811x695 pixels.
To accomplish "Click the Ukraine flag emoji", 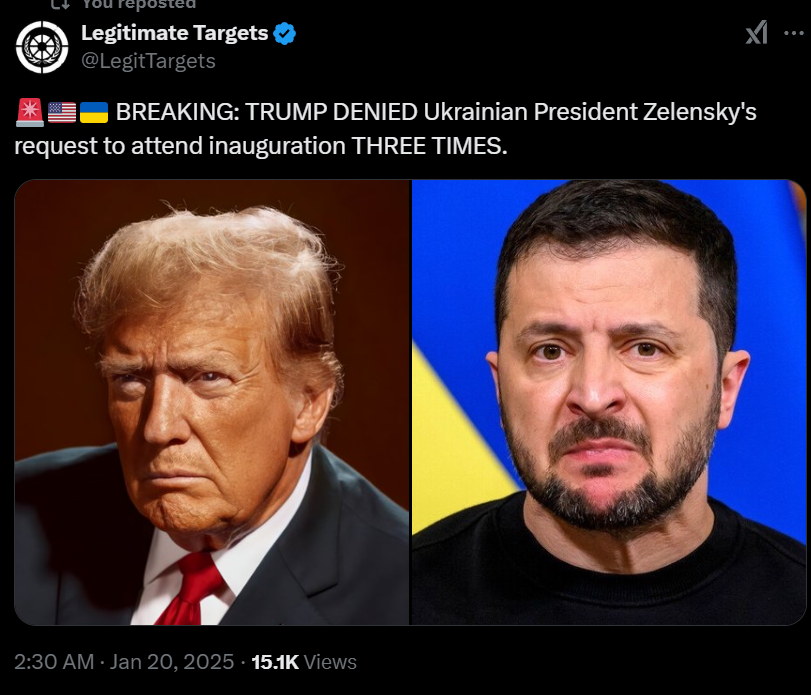I will [x=94, y=112].
